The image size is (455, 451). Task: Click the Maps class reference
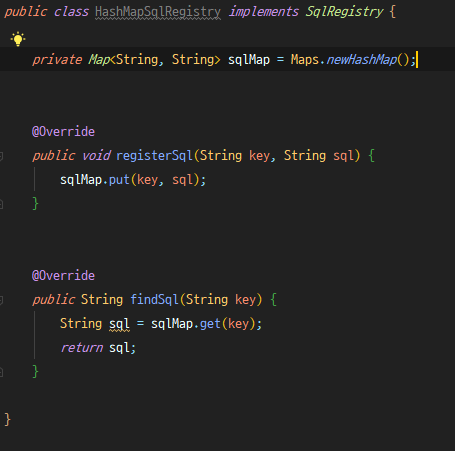(305, 60)
